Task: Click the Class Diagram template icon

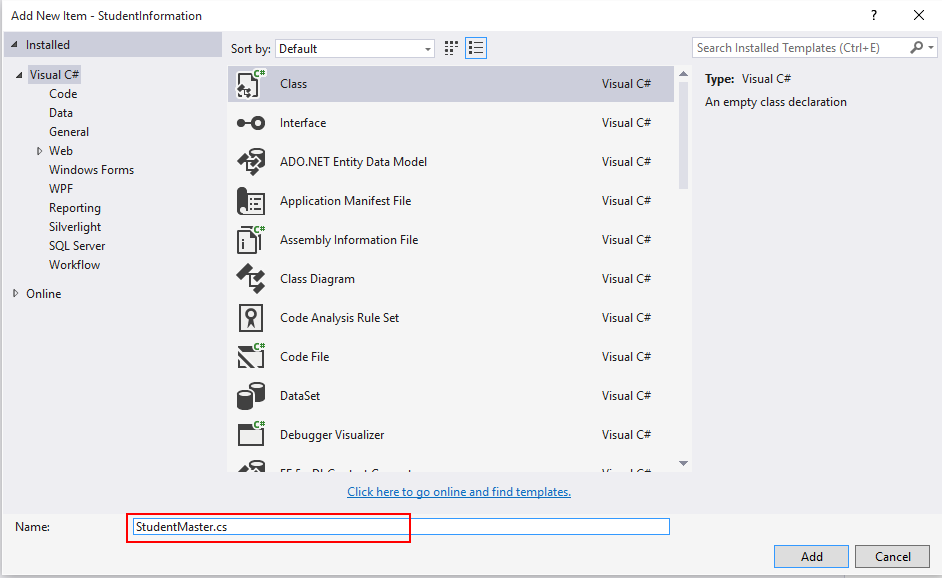Action: point(250,279)
